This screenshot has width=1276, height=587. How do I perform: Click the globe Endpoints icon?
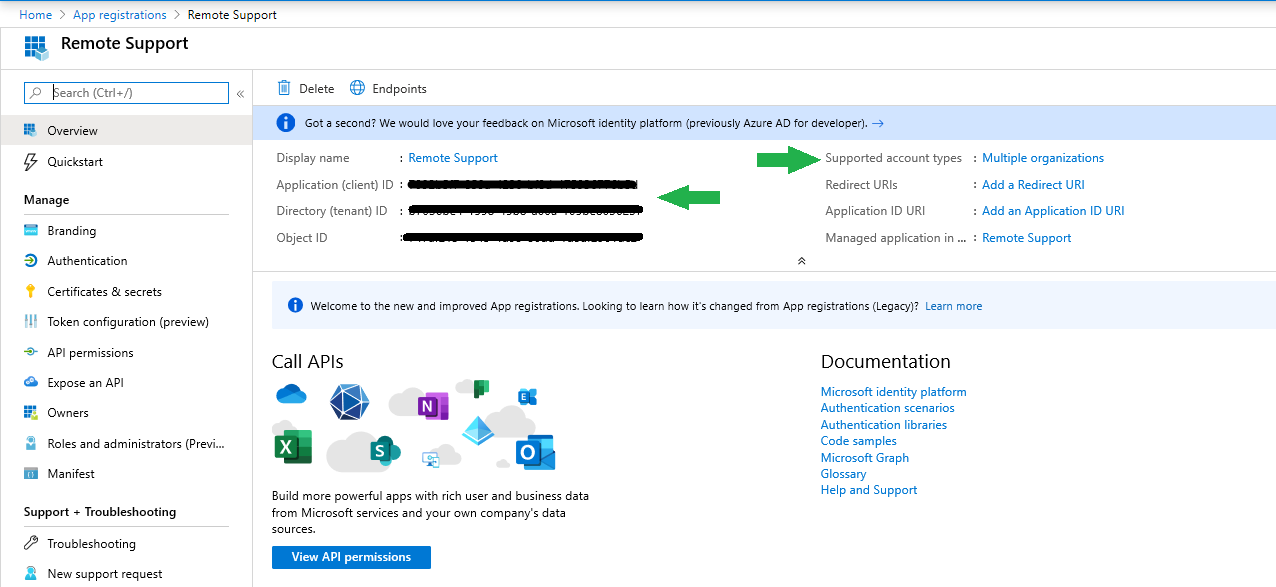(x=357, y=88)
